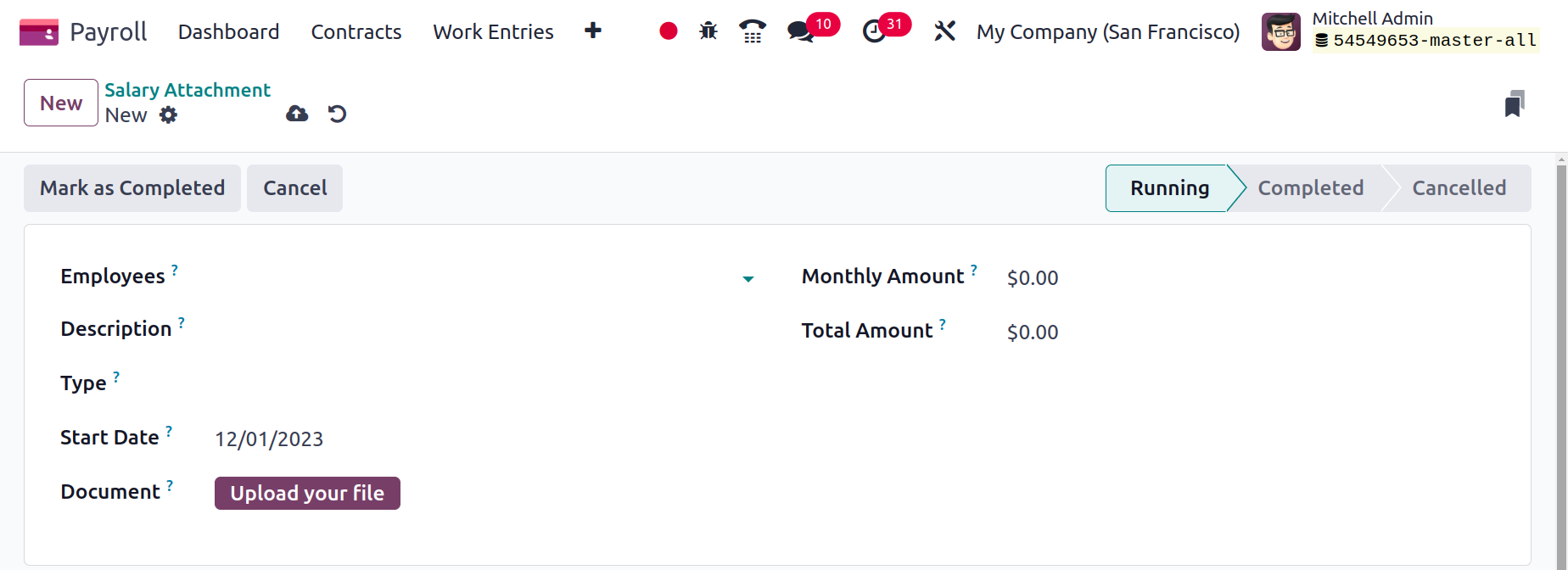
Task: Open the My Company (San Francisco) switcher
Action: point(1108,32)
